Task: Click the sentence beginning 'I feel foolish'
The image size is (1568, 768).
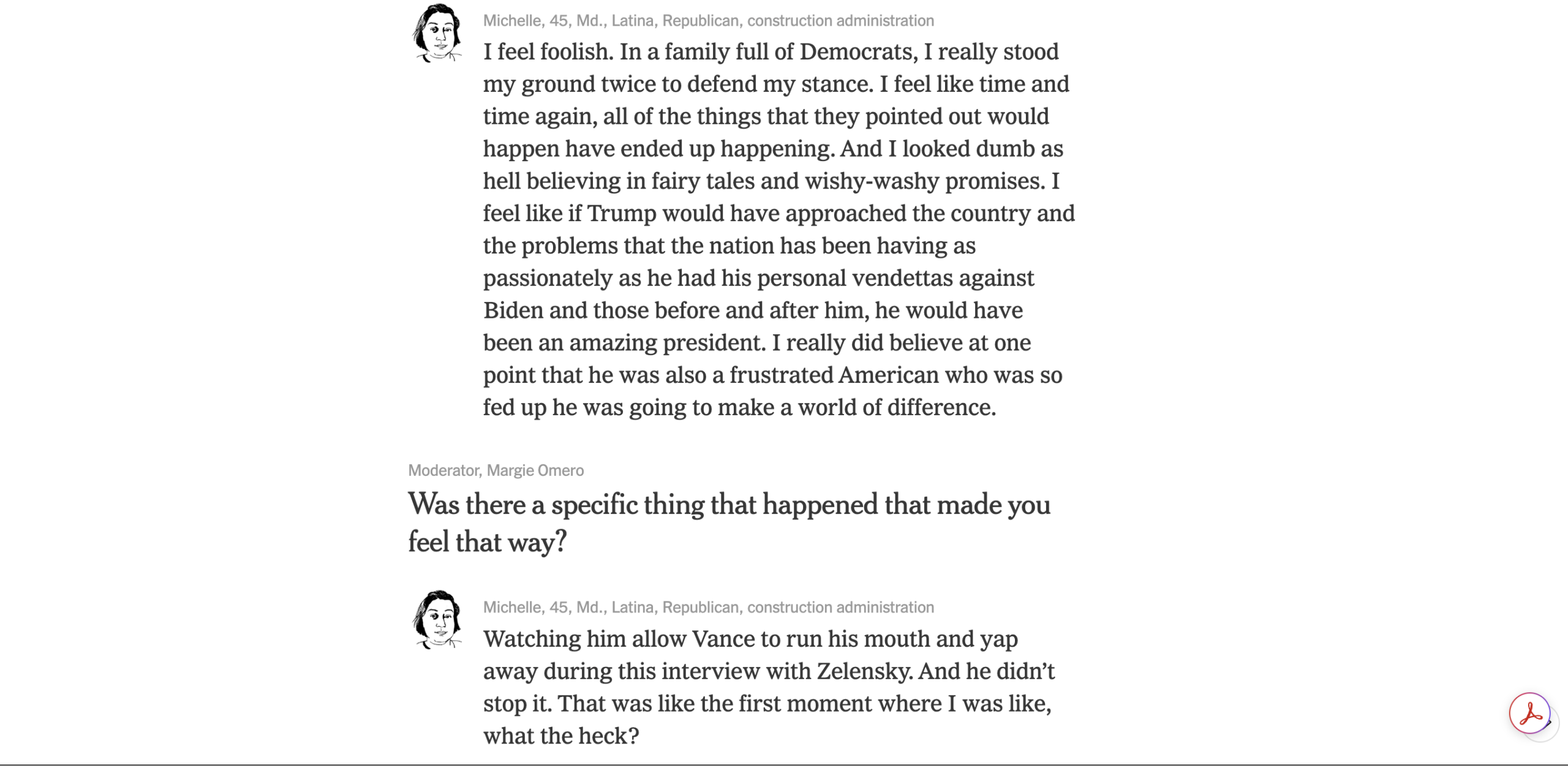Action: click(x=548, y=52)
